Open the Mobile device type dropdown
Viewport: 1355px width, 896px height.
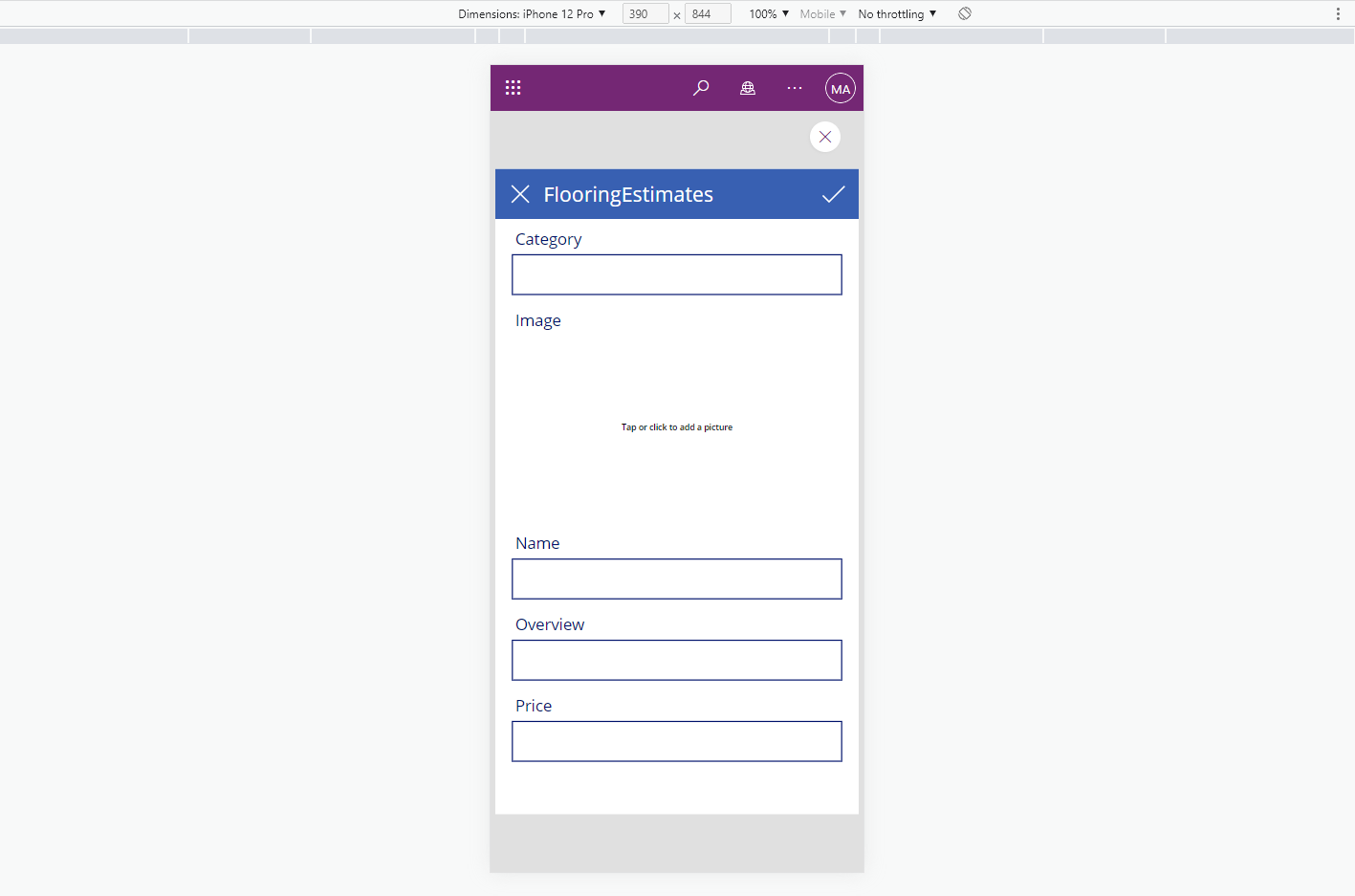pyautogui.click(x=822, y=13)
